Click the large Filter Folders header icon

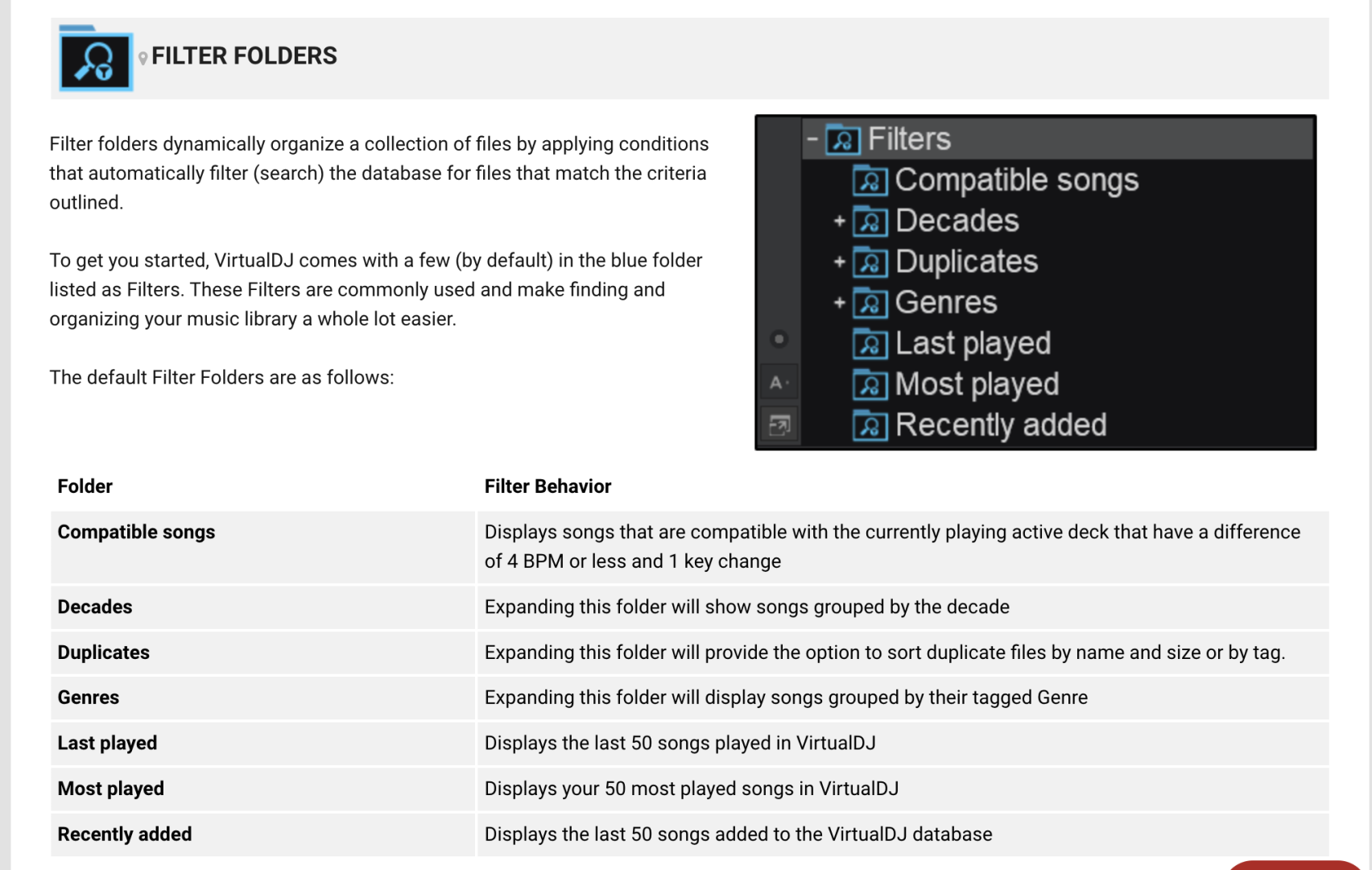[x=96, y=59]
